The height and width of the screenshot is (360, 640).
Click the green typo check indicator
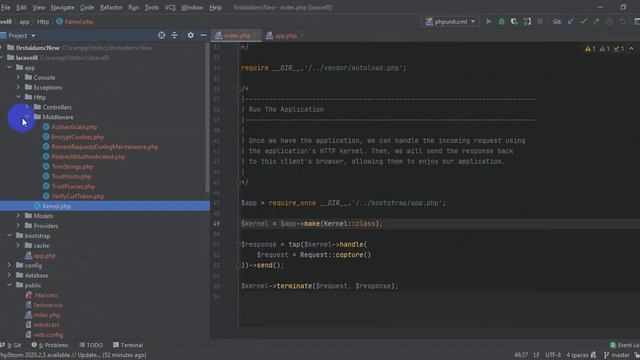[x=619, y=49]
